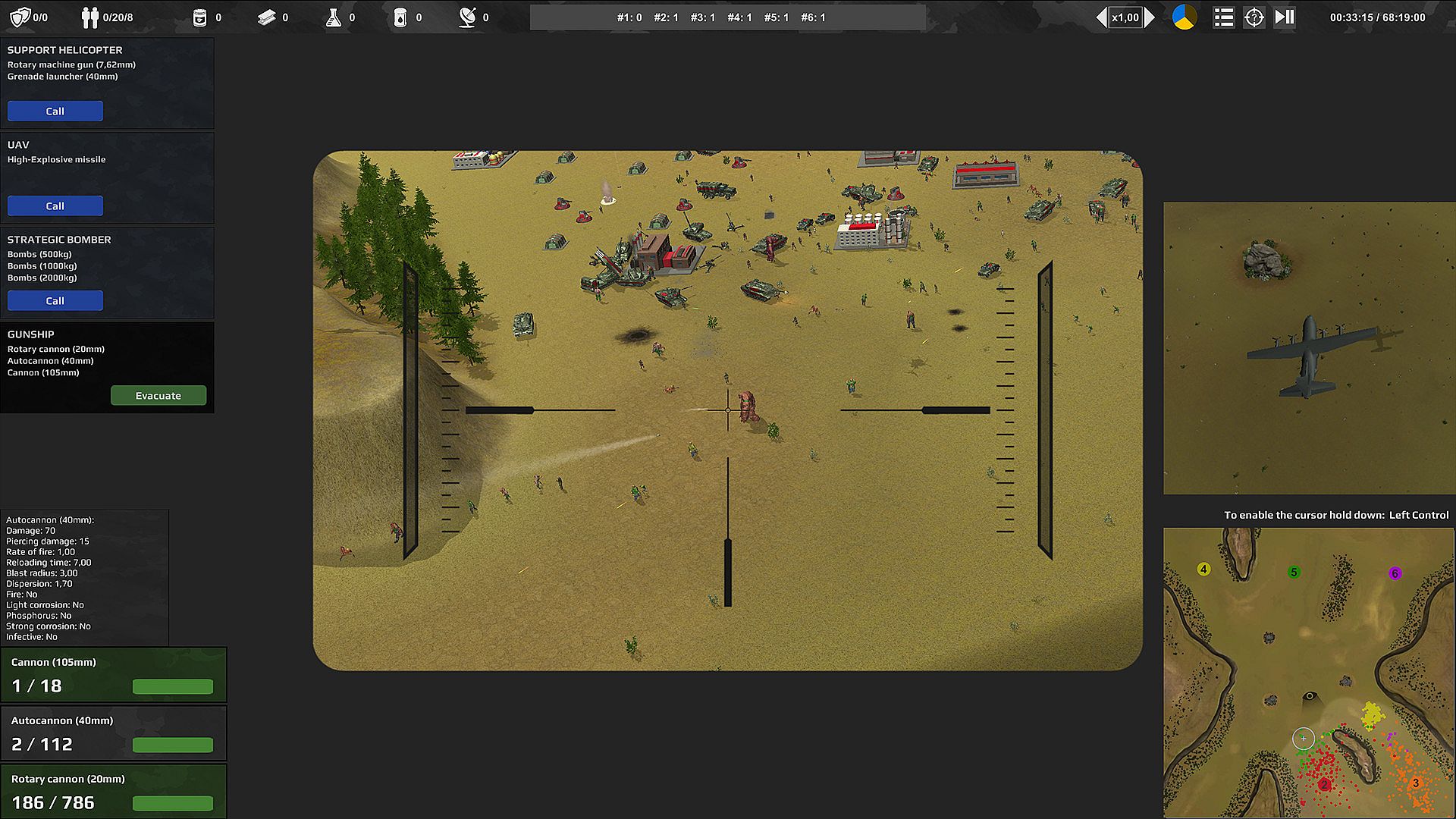The width and height of the screenshot is (1456, 819).
Task: Increase game speed with right arrow
Action: pyautogui.click(x=1150, y=17)
